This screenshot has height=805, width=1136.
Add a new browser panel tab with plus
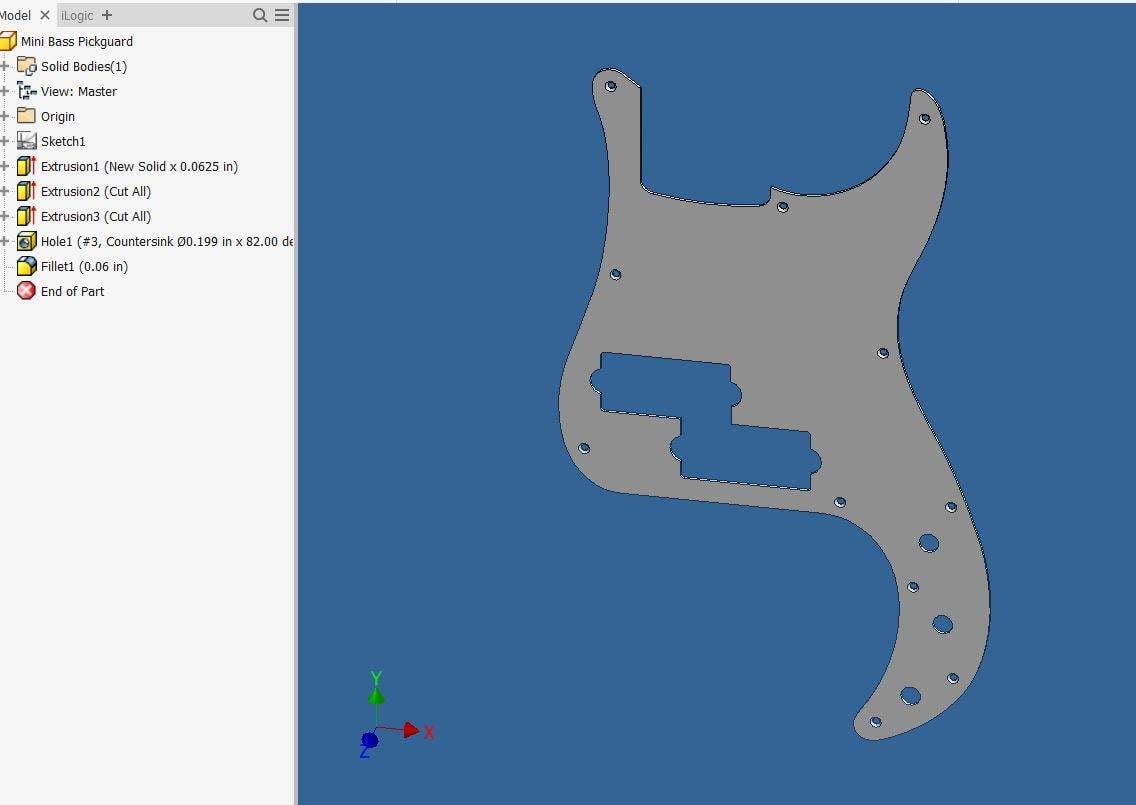coord(107,15)
